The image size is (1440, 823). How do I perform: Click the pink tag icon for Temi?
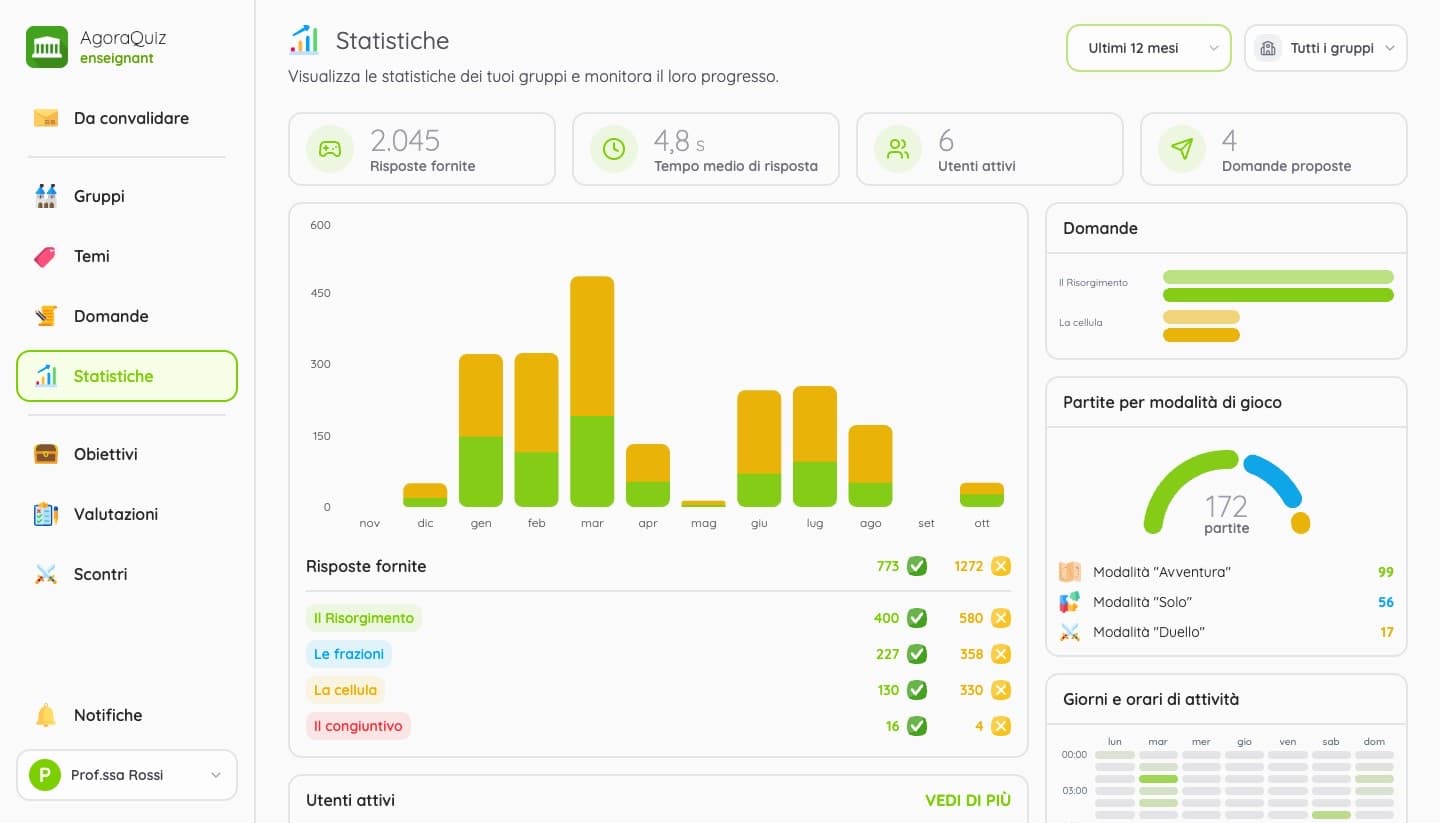click(46, 256)
